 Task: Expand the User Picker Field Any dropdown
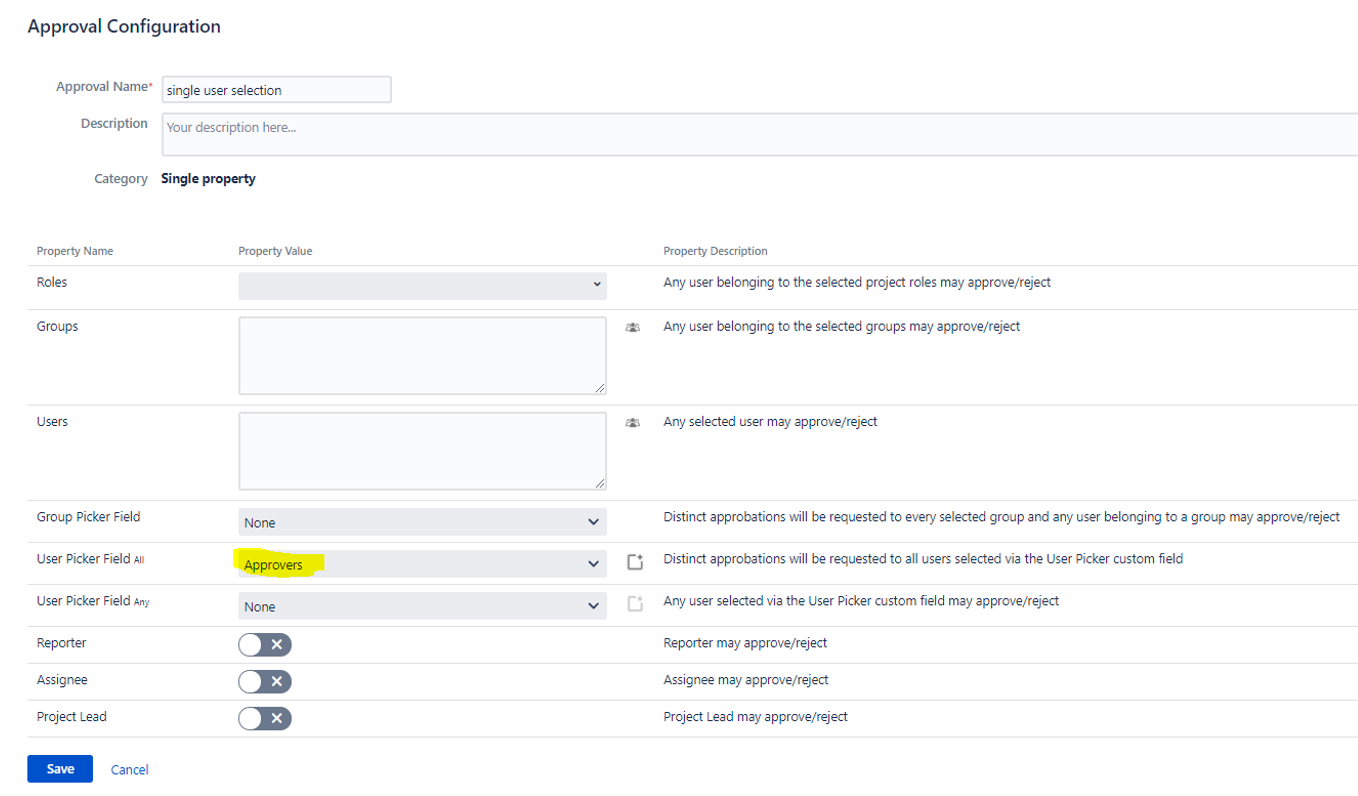pos(422,606)
